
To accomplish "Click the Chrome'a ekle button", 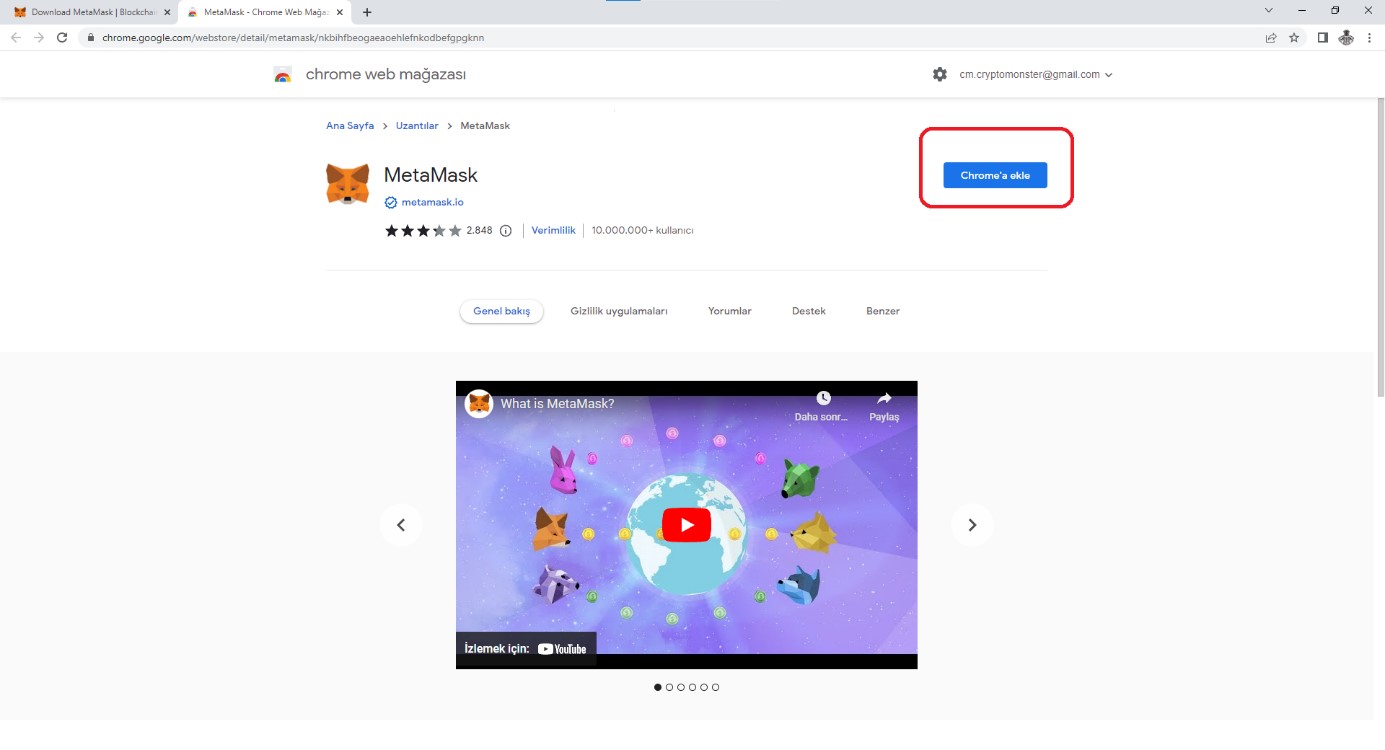I will (x=994, y=175).
